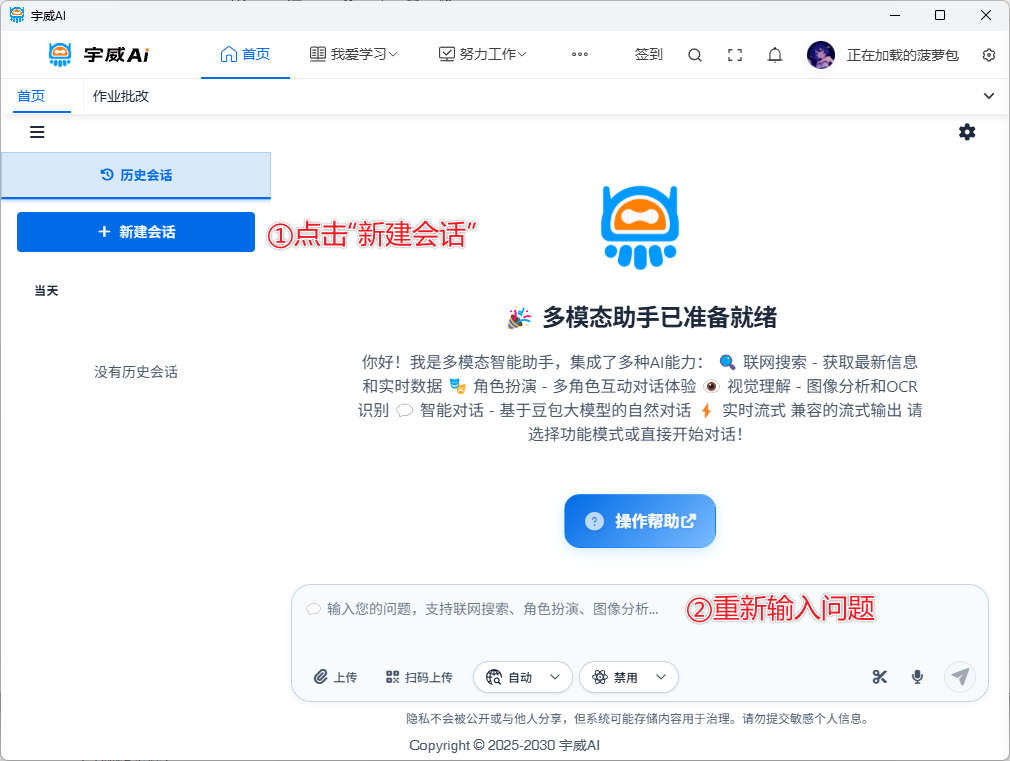Click the user avatar picture
1010x761 pixels.
coord(821,55)
